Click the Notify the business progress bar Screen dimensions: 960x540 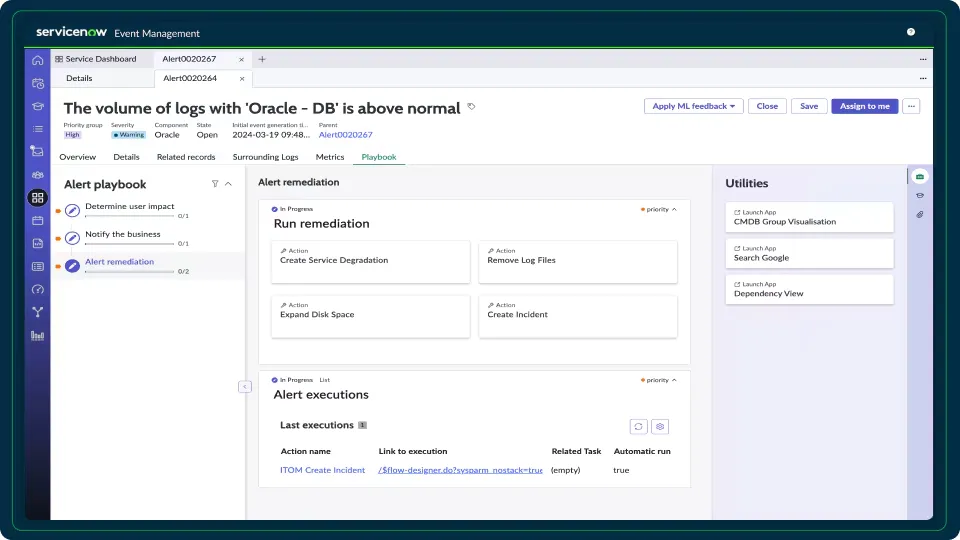coord(129,244)
